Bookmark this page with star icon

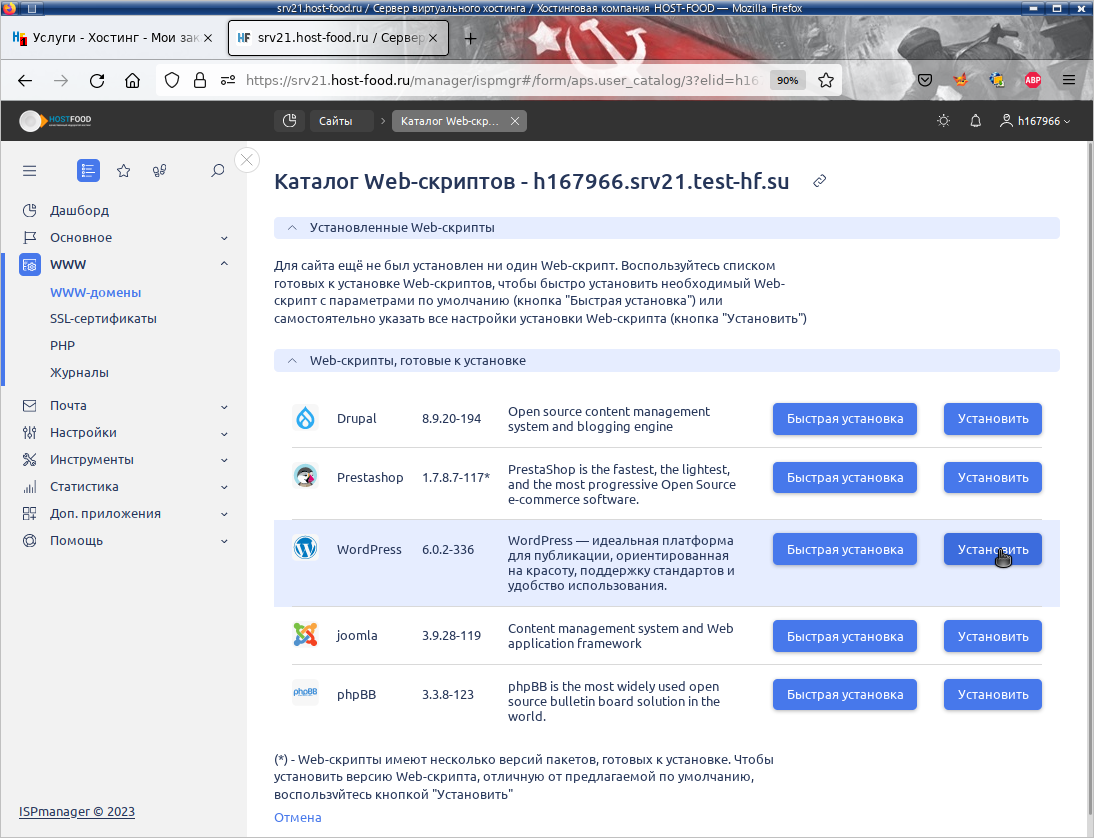(x=826, y=80)
